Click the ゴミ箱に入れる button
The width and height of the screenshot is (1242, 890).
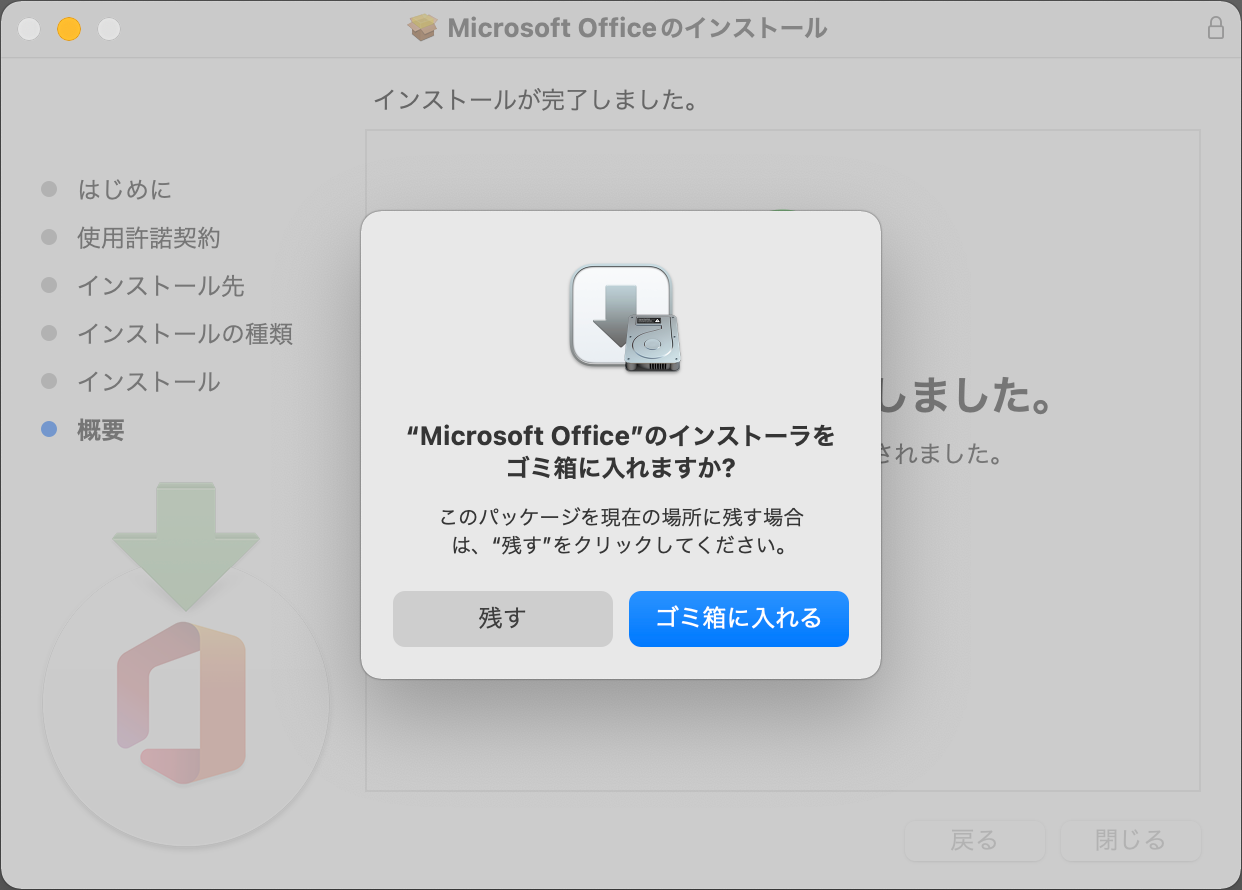[738, 619]
